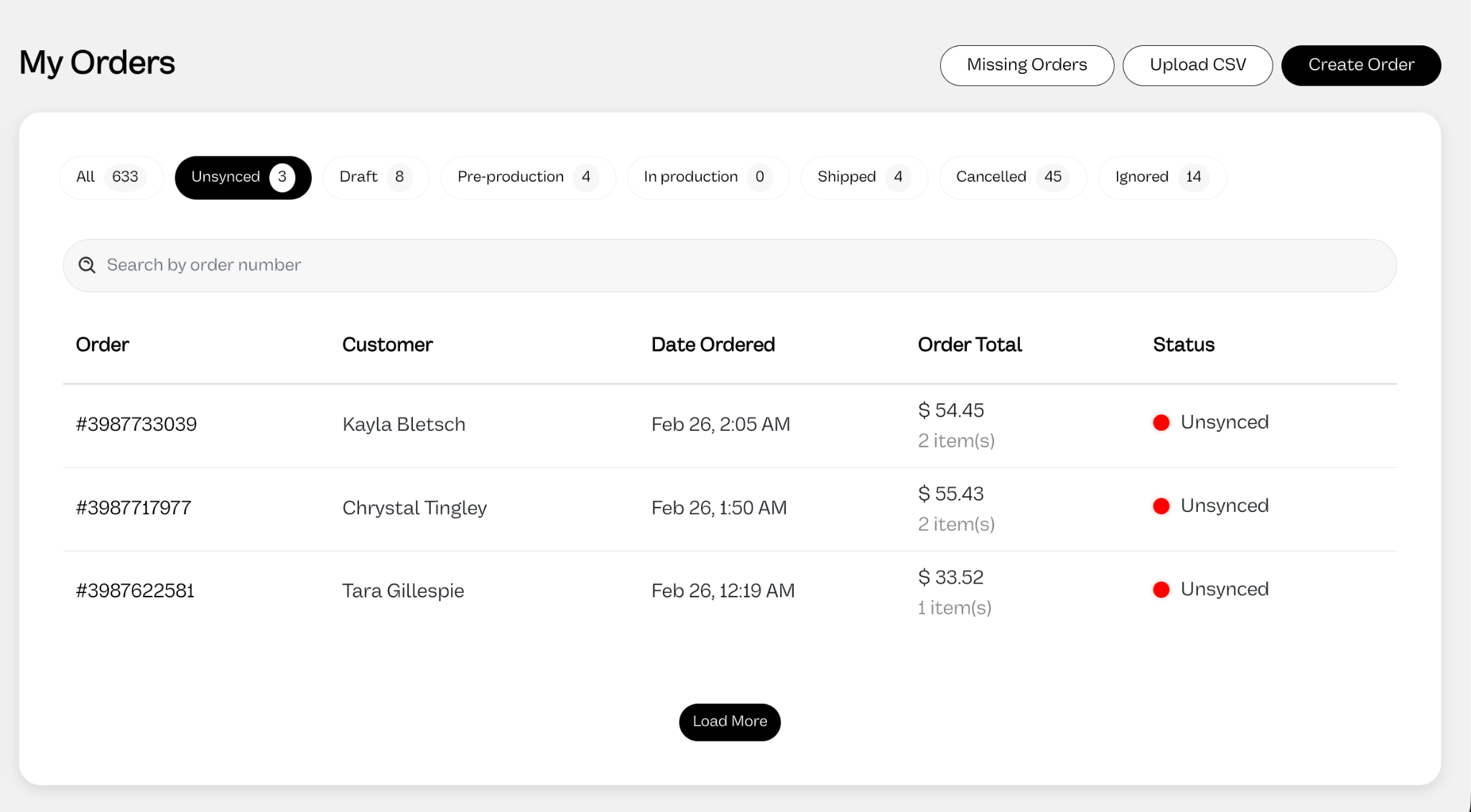View Shipped orders
This screenshot has height=812, width=1471.
864,177
